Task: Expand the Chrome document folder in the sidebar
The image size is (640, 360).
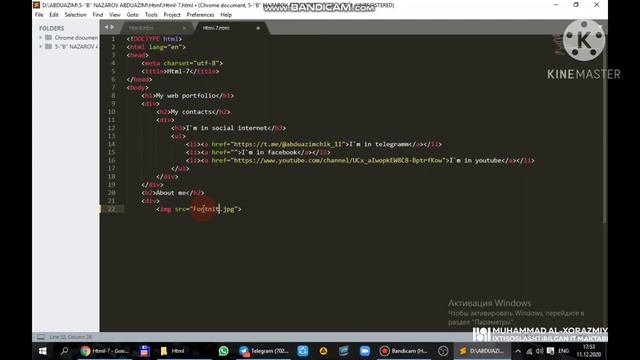Action: point(41,38)
